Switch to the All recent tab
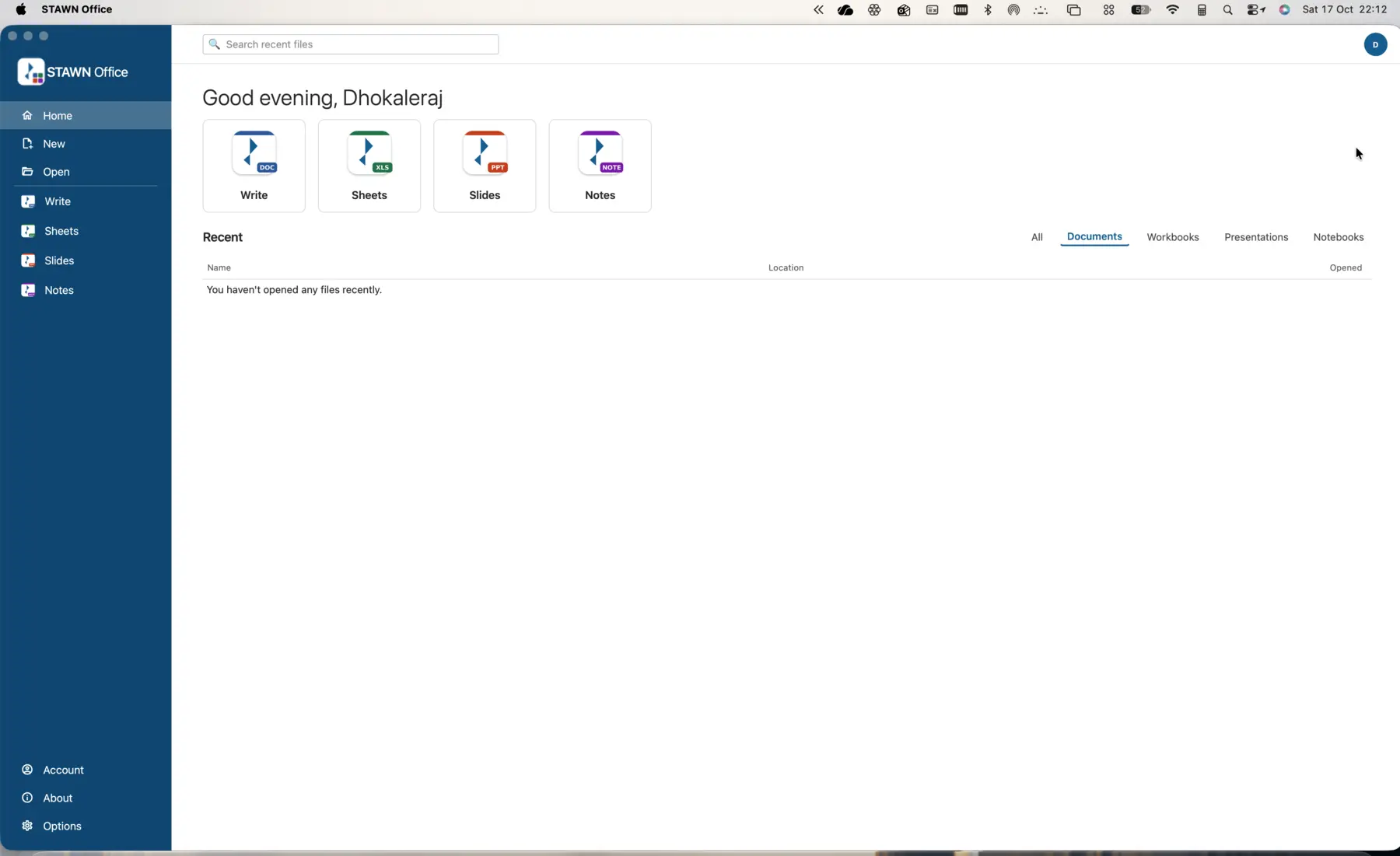 (1037, 237)
